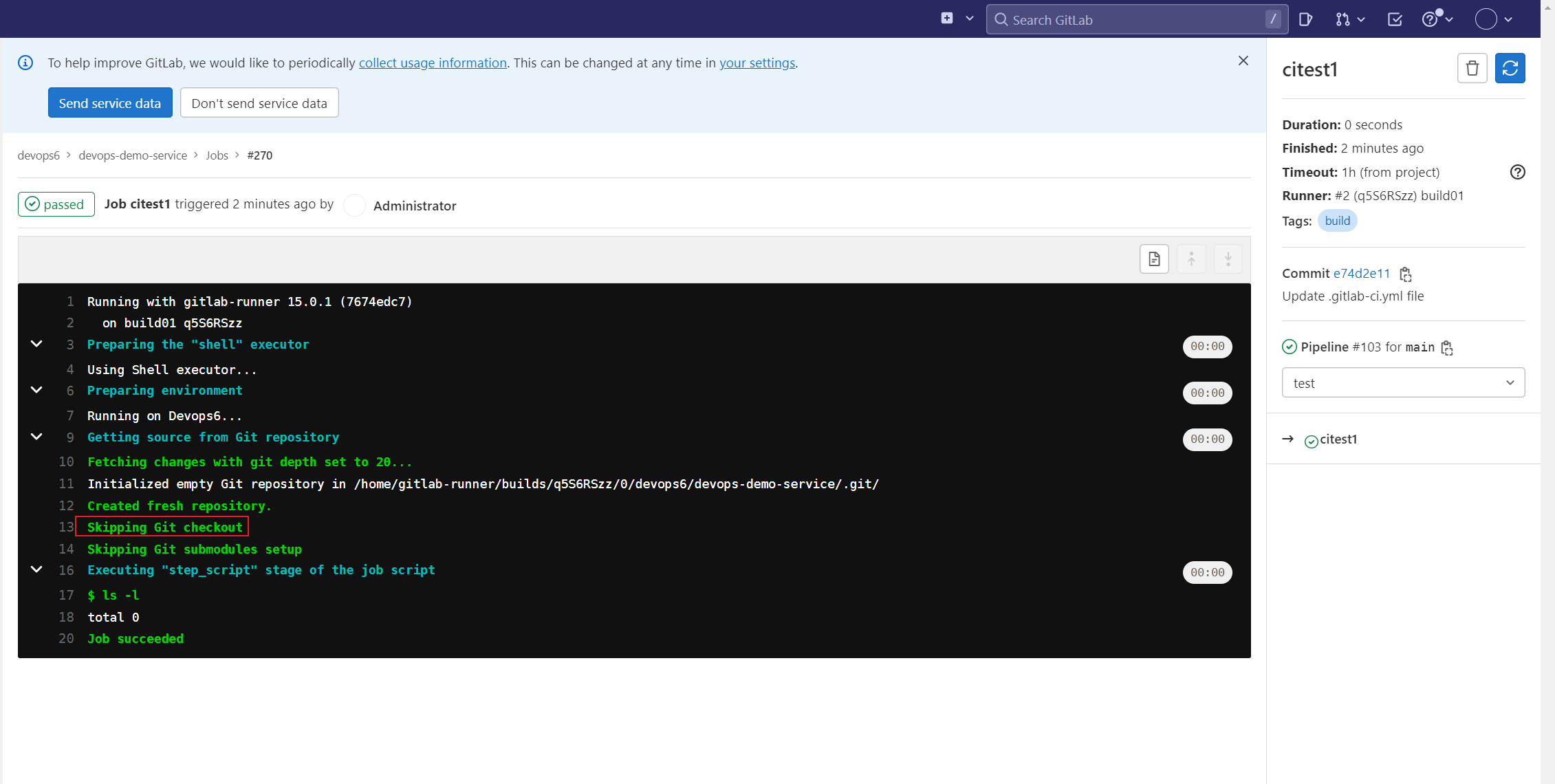This screenshot has width=1555, height=784.
Task: Click log line number 13
Action: coord(66,527)
